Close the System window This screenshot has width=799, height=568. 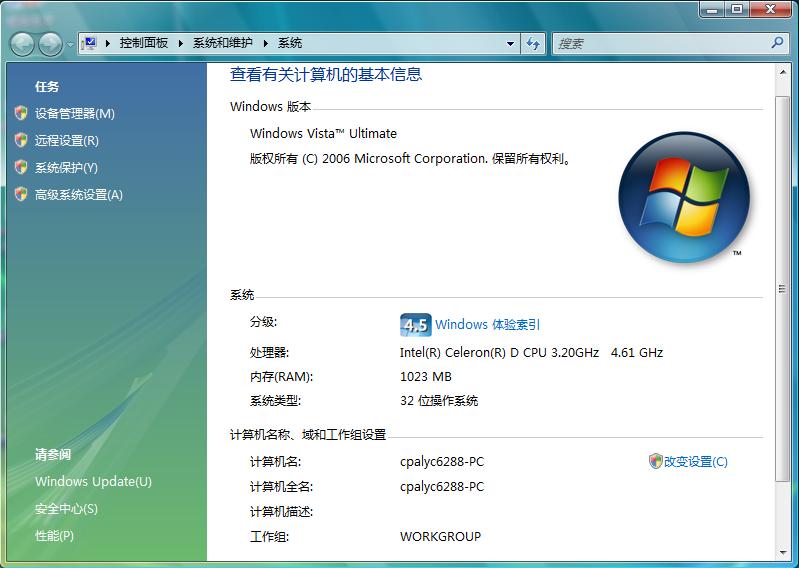pos(770,9)
